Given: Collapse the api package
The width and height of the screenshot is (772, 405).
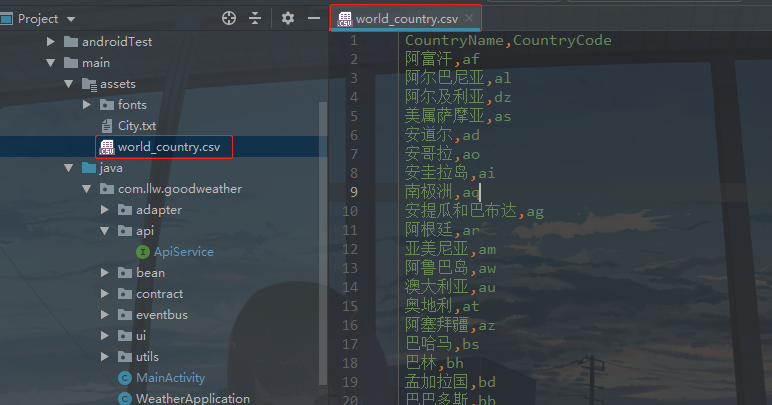Looking at the screenshot, I should [104, 231].
